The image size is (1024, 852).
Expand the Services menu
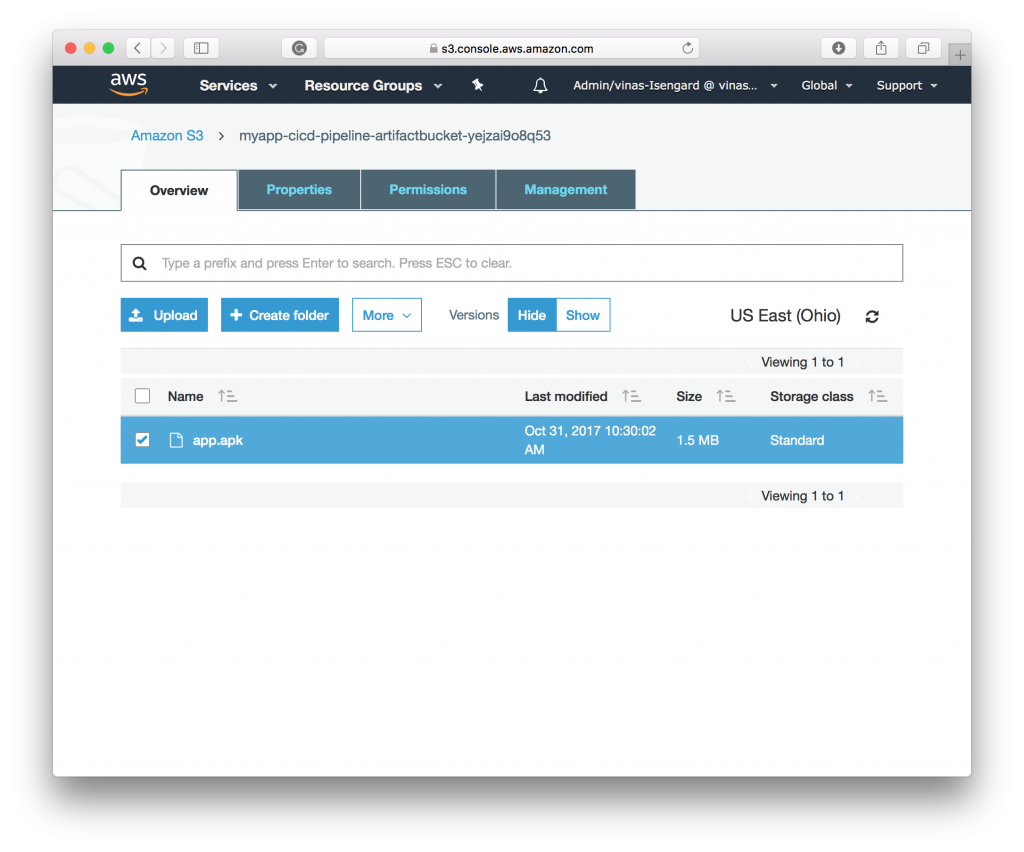[238, 86]
